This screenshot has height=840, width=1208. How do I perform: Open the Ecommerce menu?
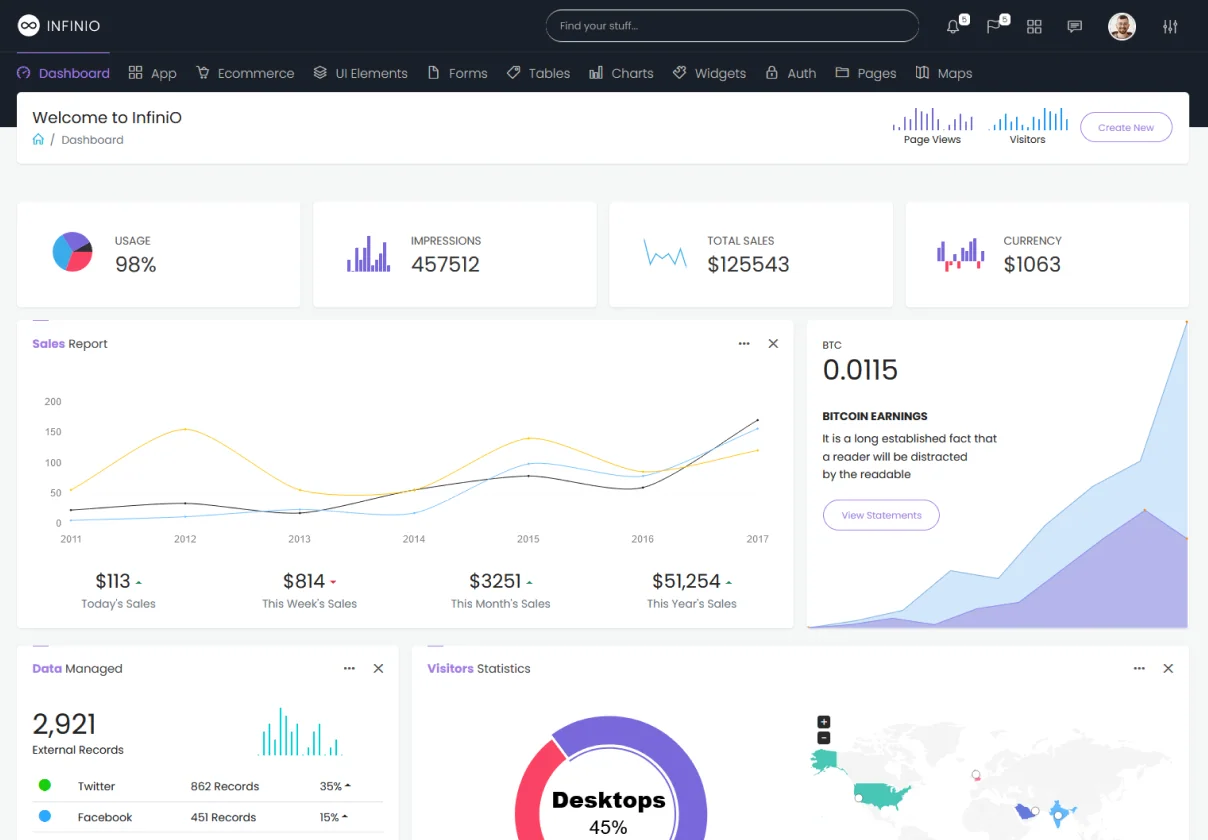(x=245, y=73)
